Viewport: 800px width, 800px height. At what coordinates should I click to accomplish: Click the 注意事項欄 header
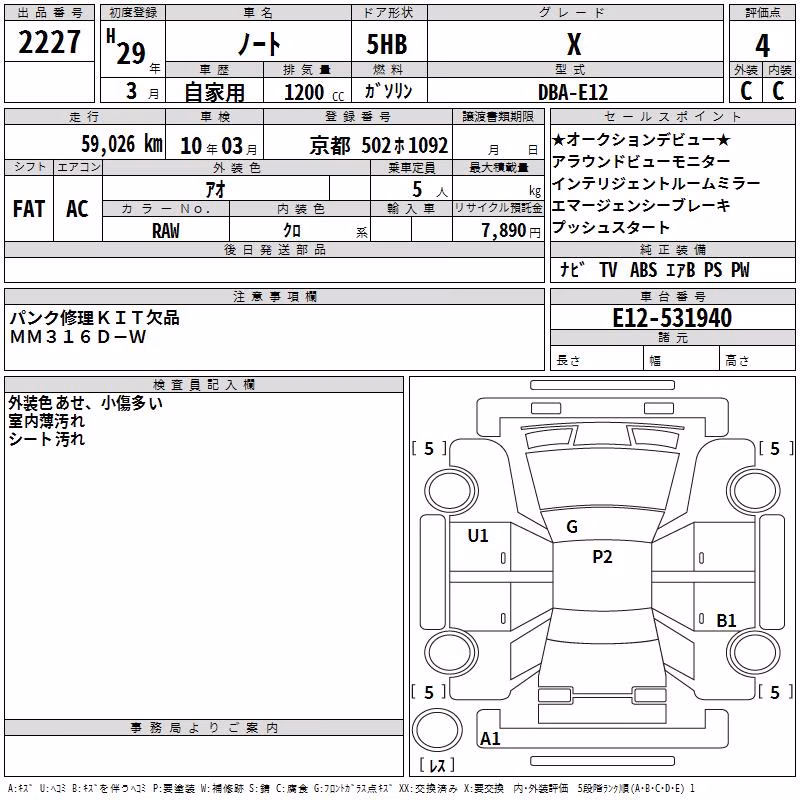(274, 296)
